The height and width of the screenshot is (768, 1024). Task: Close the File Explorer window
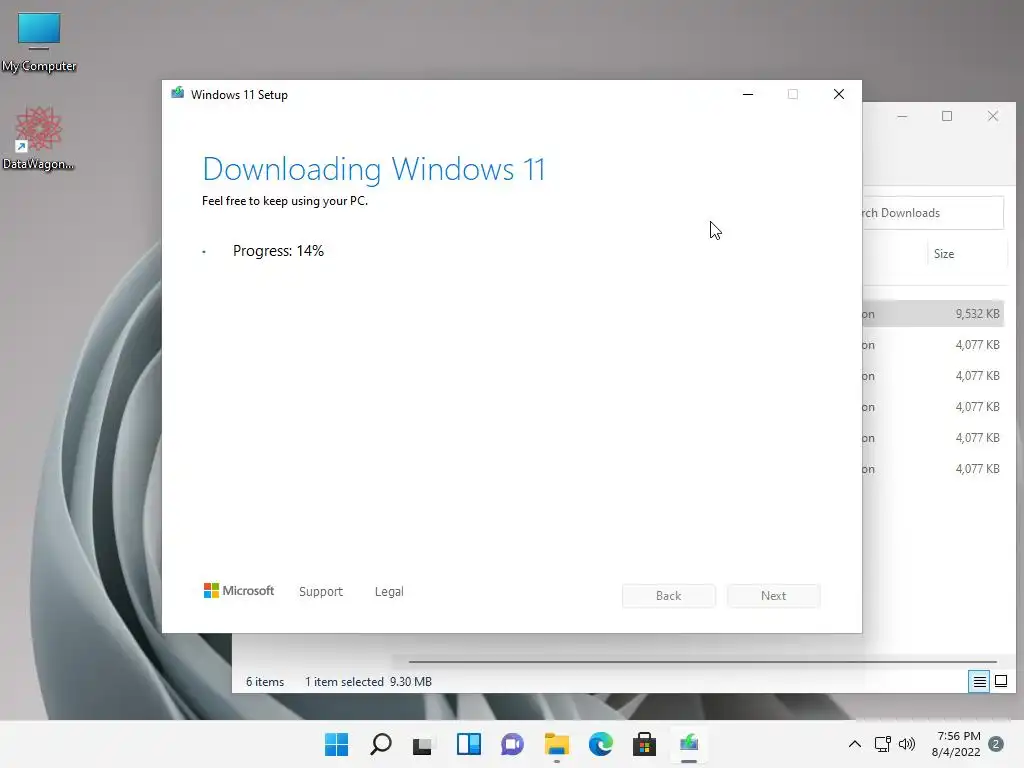[x=993, y=116]
